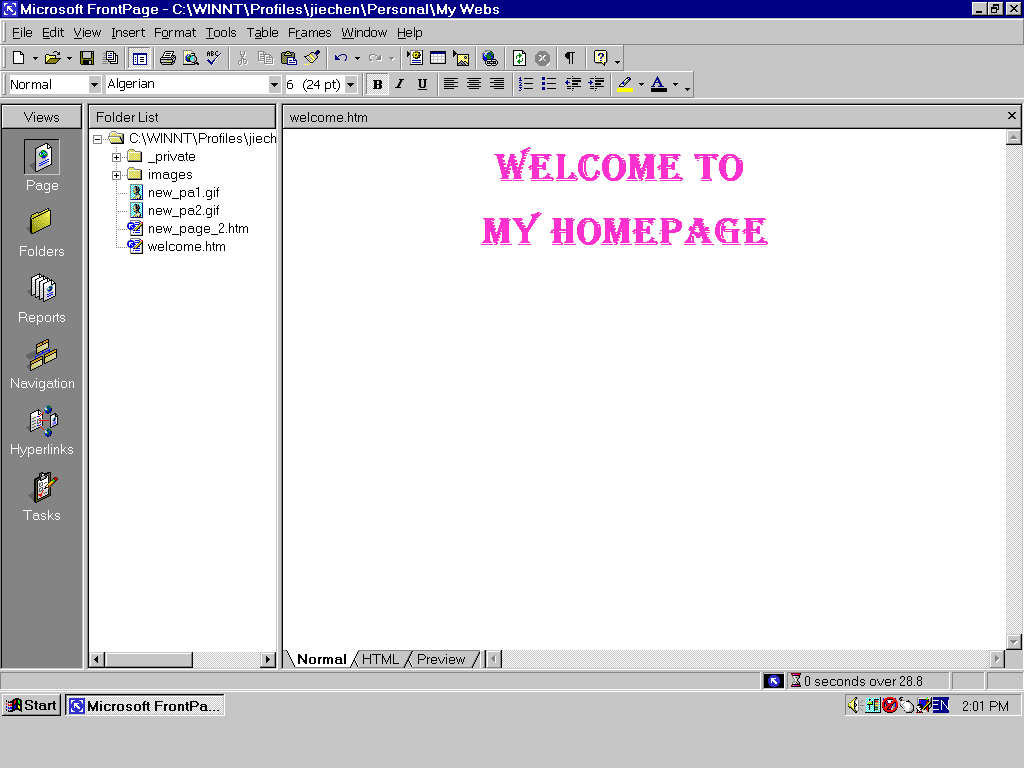Click the Insert Table icon
The width and height of the screenshot is (1024, 768).
[438, 58]
